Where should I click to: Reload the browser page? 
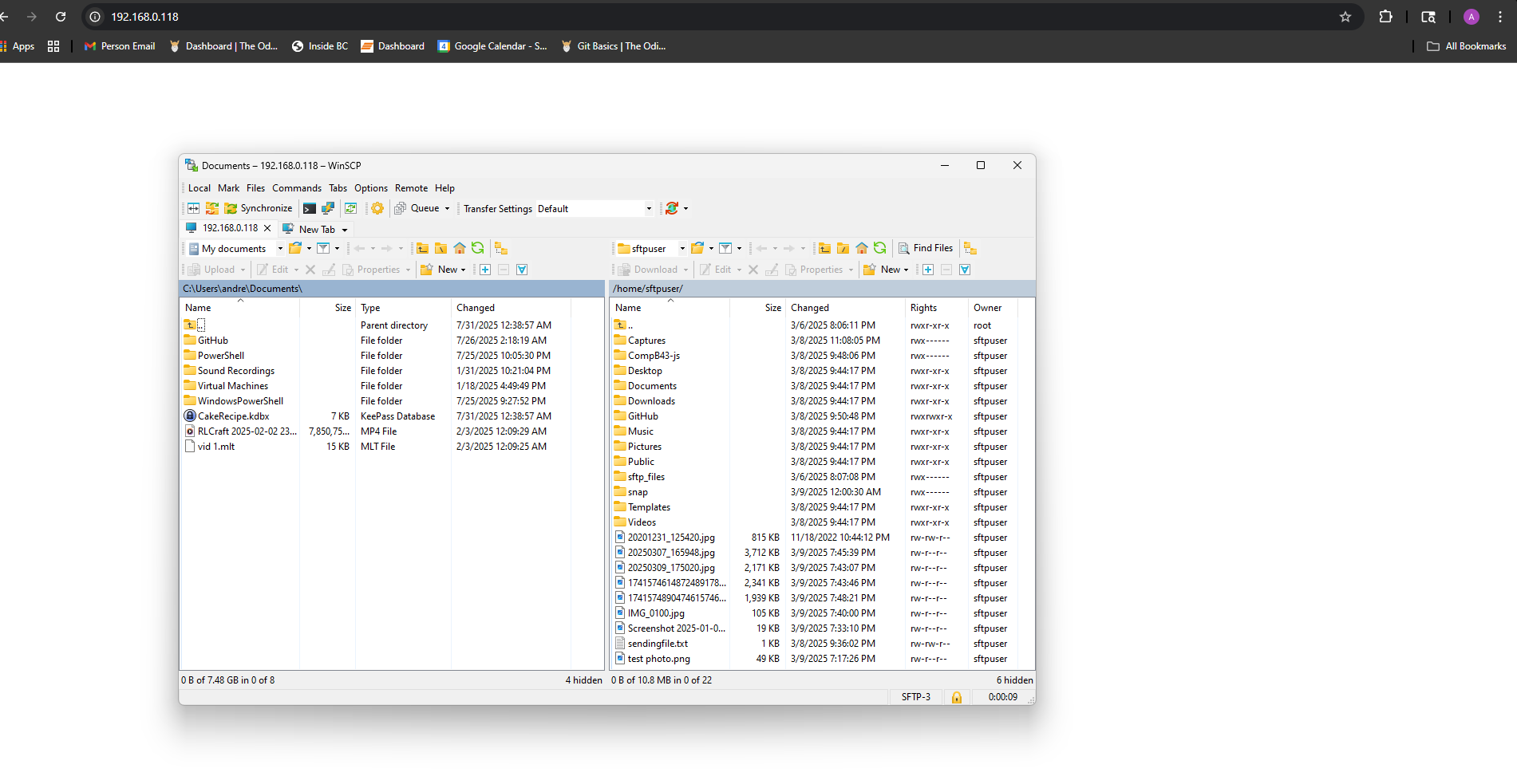pyautogui.click(x=61, y=17)
